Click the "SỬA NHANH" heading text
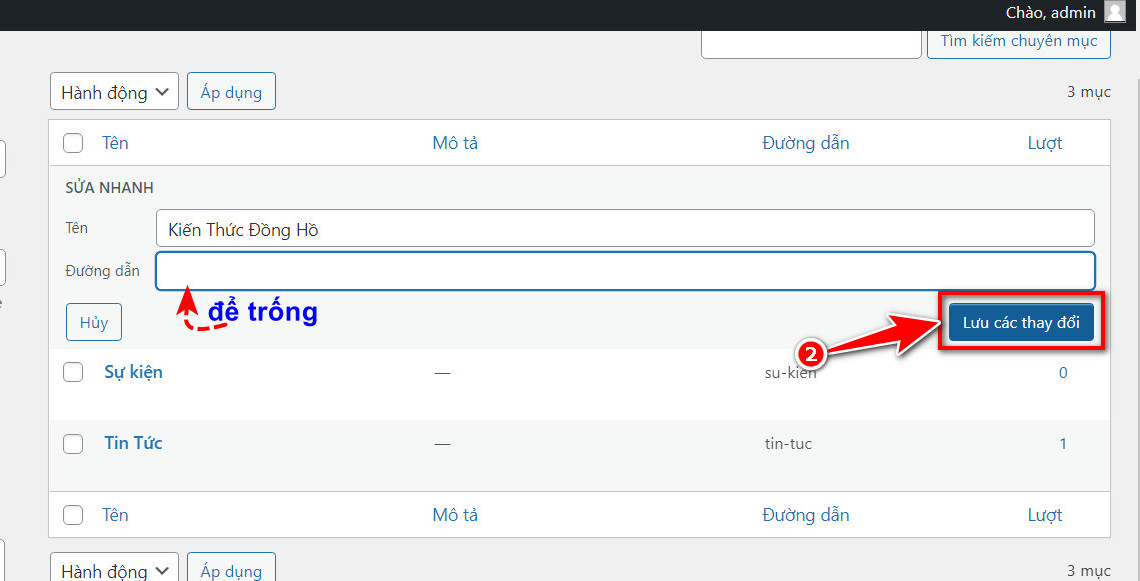Image resolution: width=1140 pixels, height=581 pixels. pyautogui.click(x=109, y=188)
